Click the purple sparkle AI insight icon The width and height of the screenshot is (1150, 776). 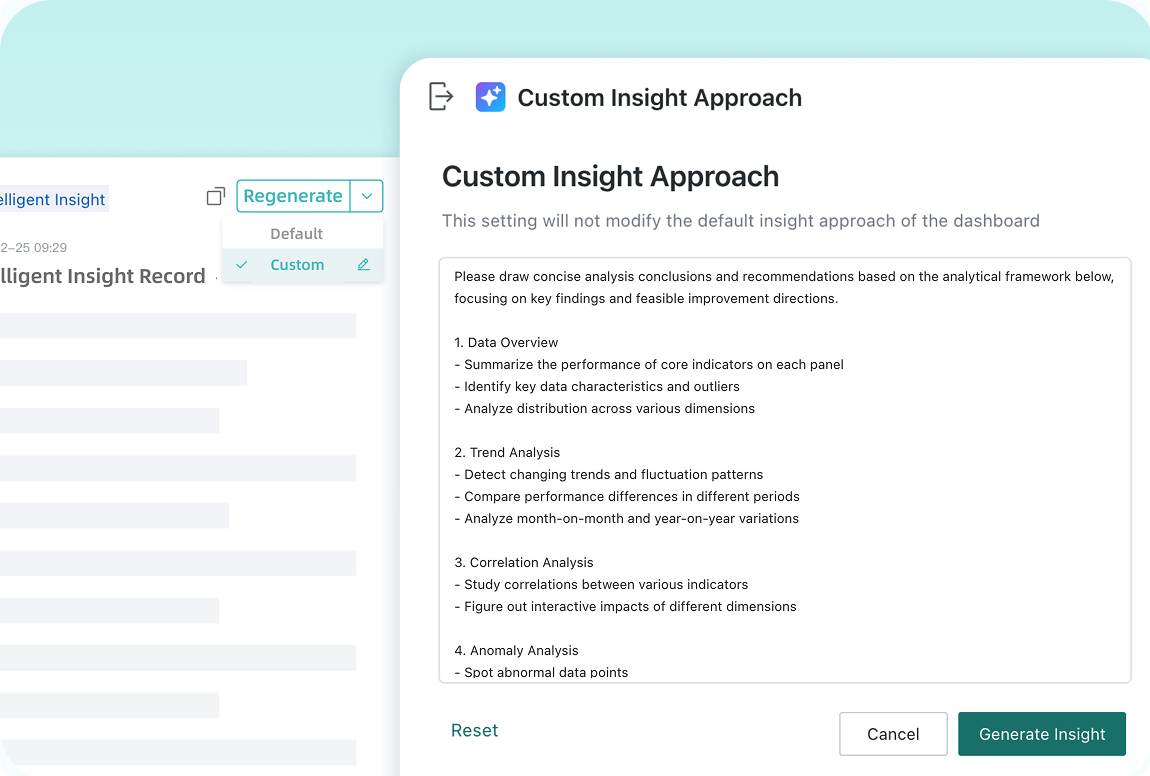490,97
